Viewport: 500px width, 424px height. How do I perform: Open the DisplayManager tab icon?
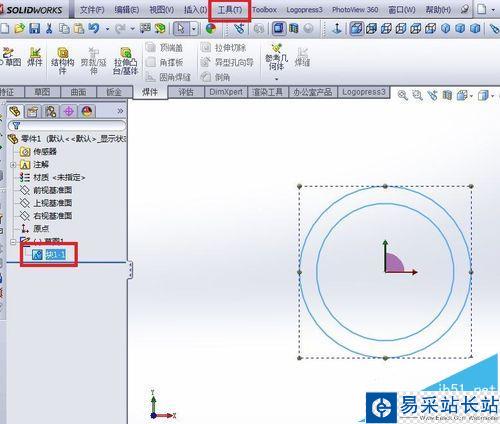point(87,112)
